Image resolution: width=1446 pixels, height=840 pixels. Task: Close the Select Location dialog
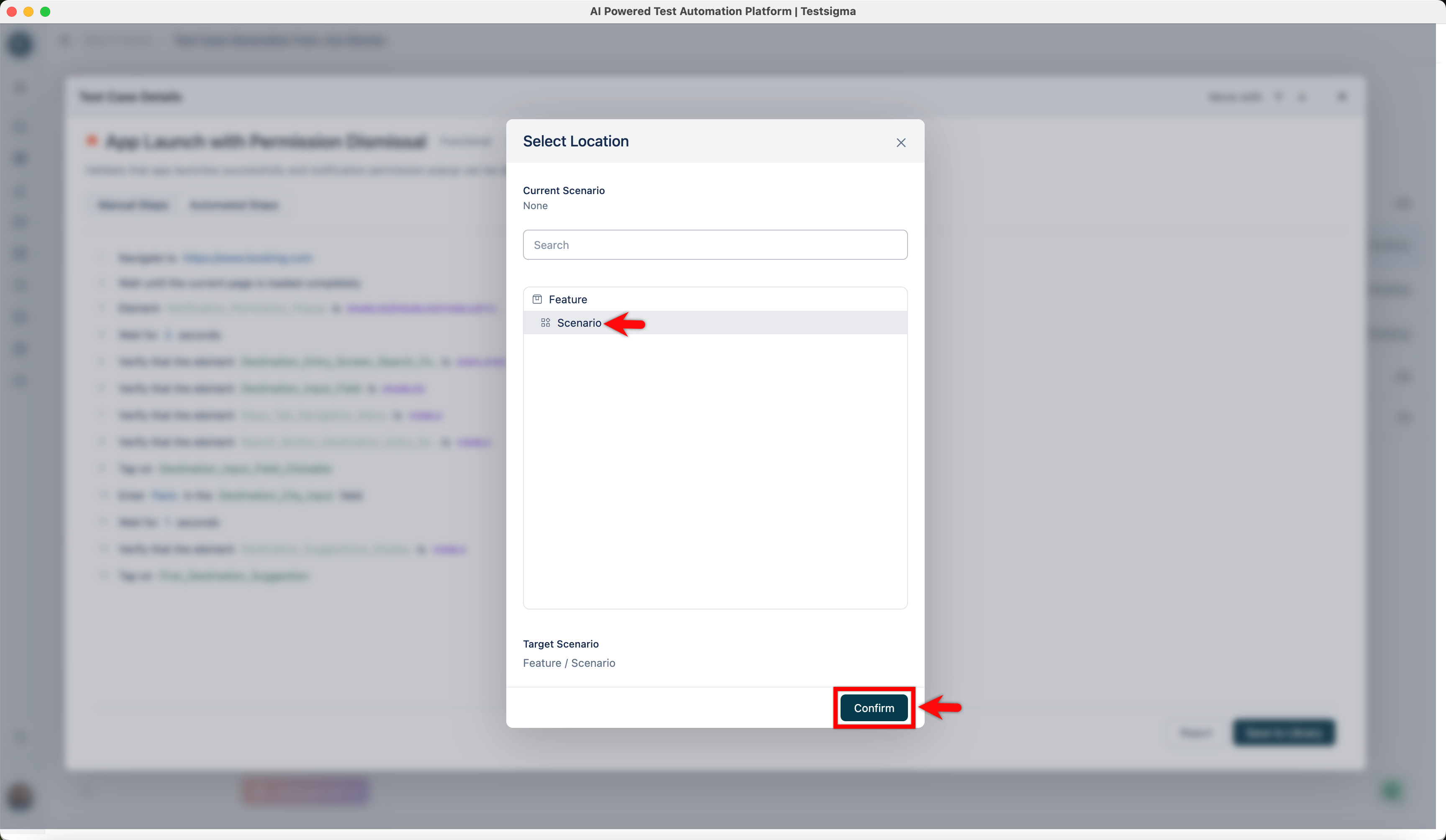[900, 143]
